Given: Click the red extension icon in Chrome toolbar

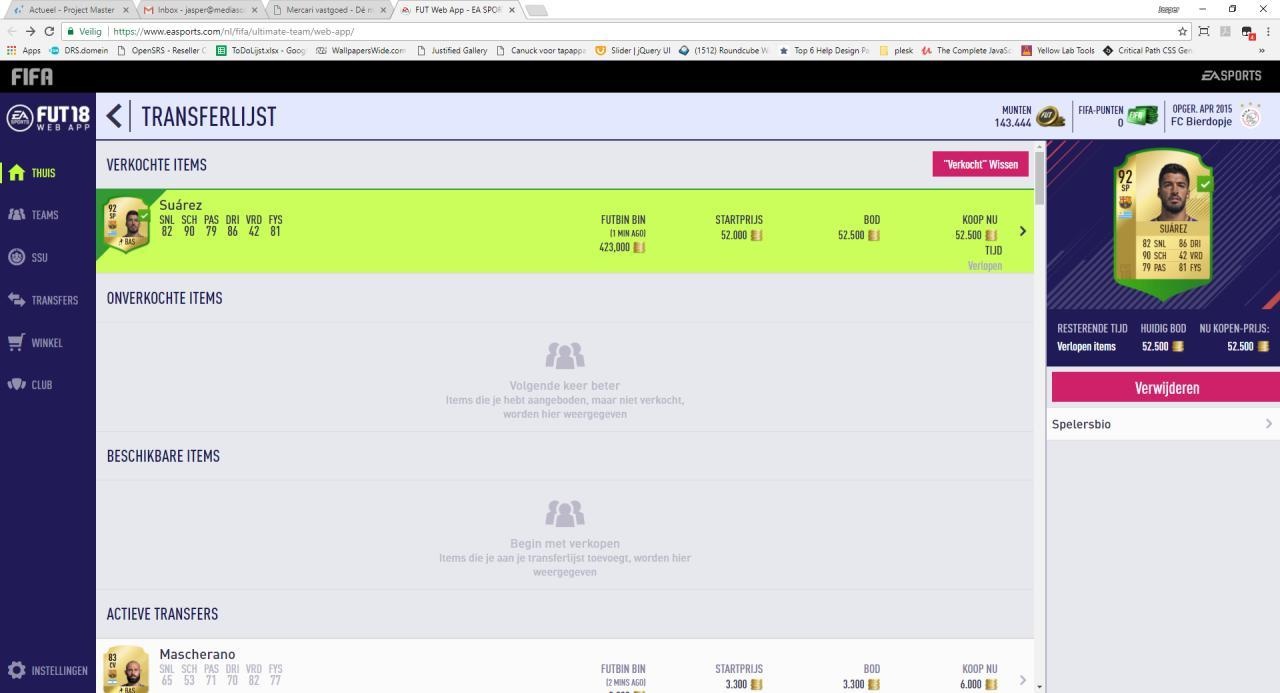Looking at the screenshot, I should 1247,32.
